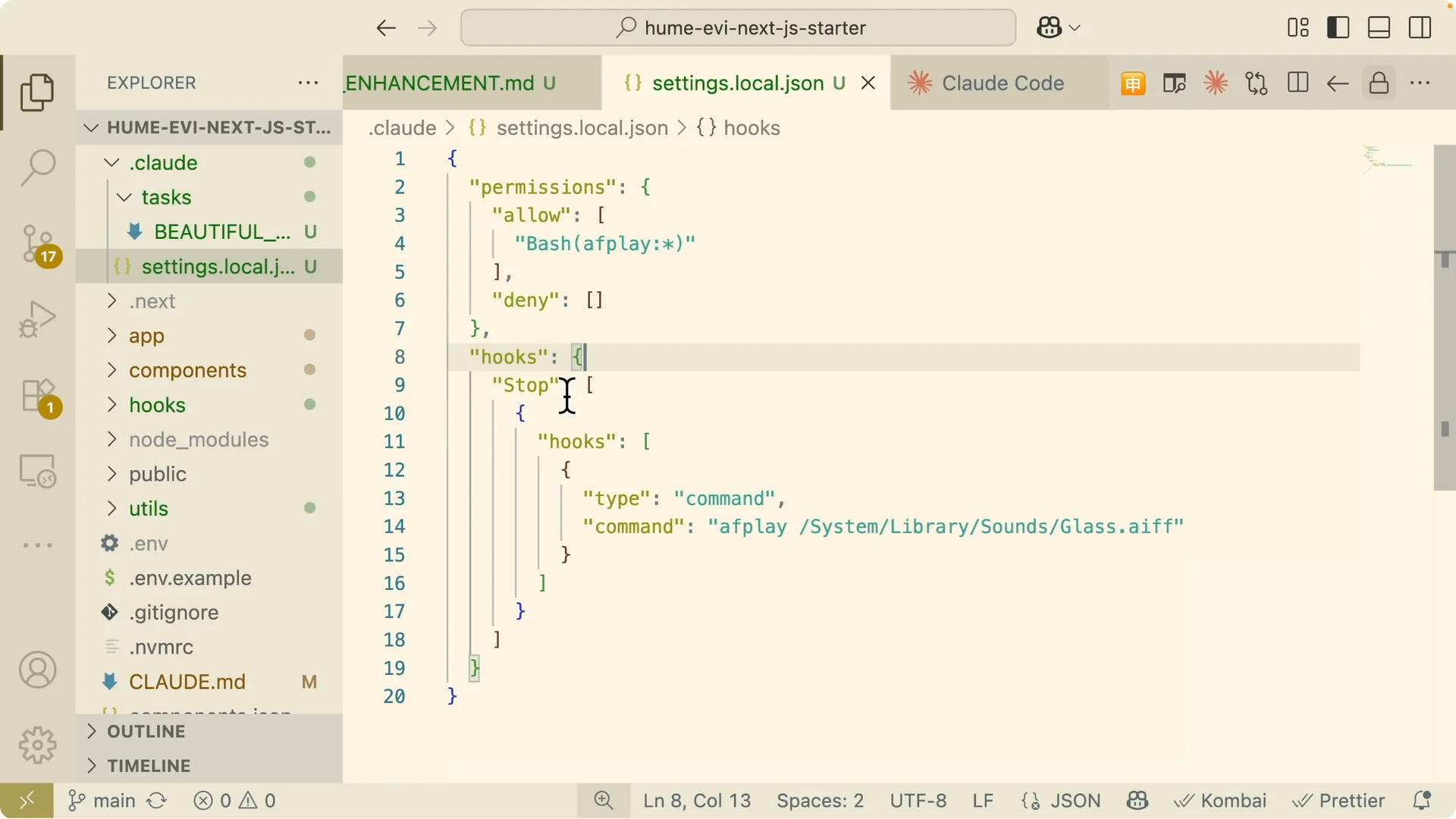1456x819 pixels.
Task: Open the .gitignore file
Action: (209, 612)
